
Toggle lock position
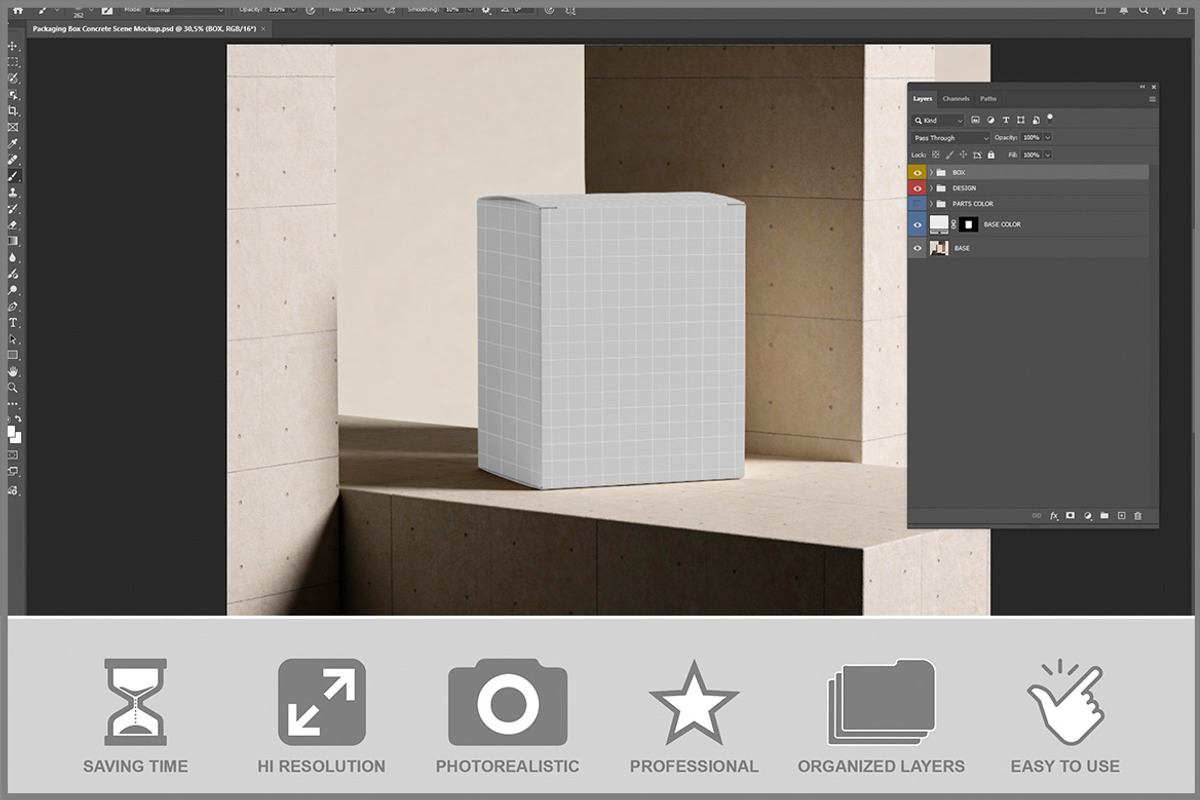coord(963,154)
